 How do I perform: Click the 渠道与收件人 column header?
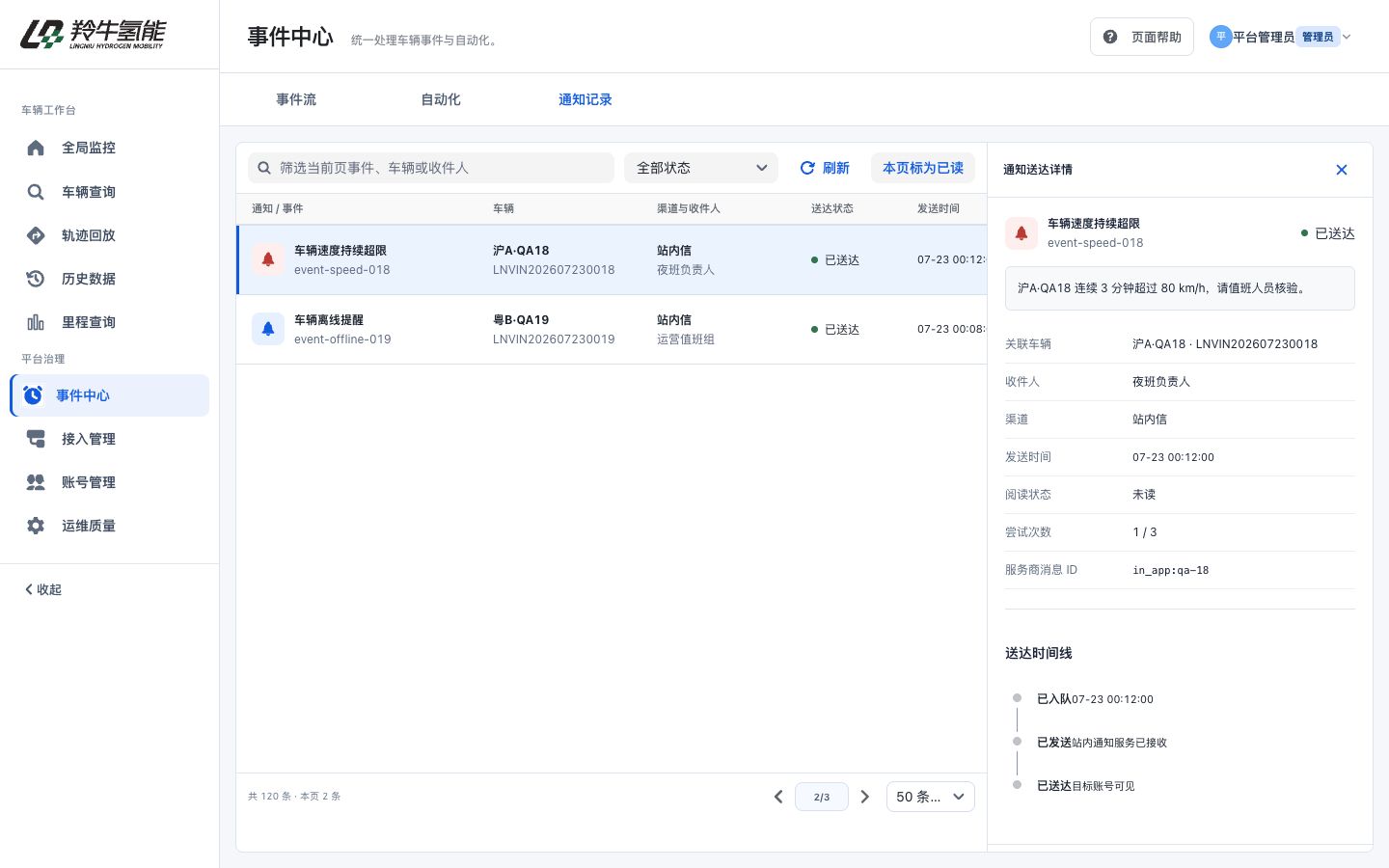click(x=689, y=208)
